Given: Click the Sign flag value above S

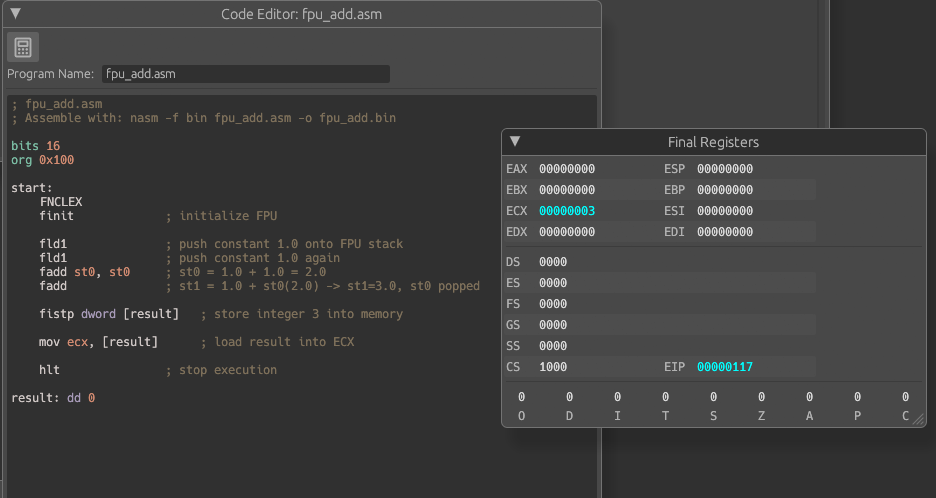Looking at the screenshot, I should (x=713, y=397).
